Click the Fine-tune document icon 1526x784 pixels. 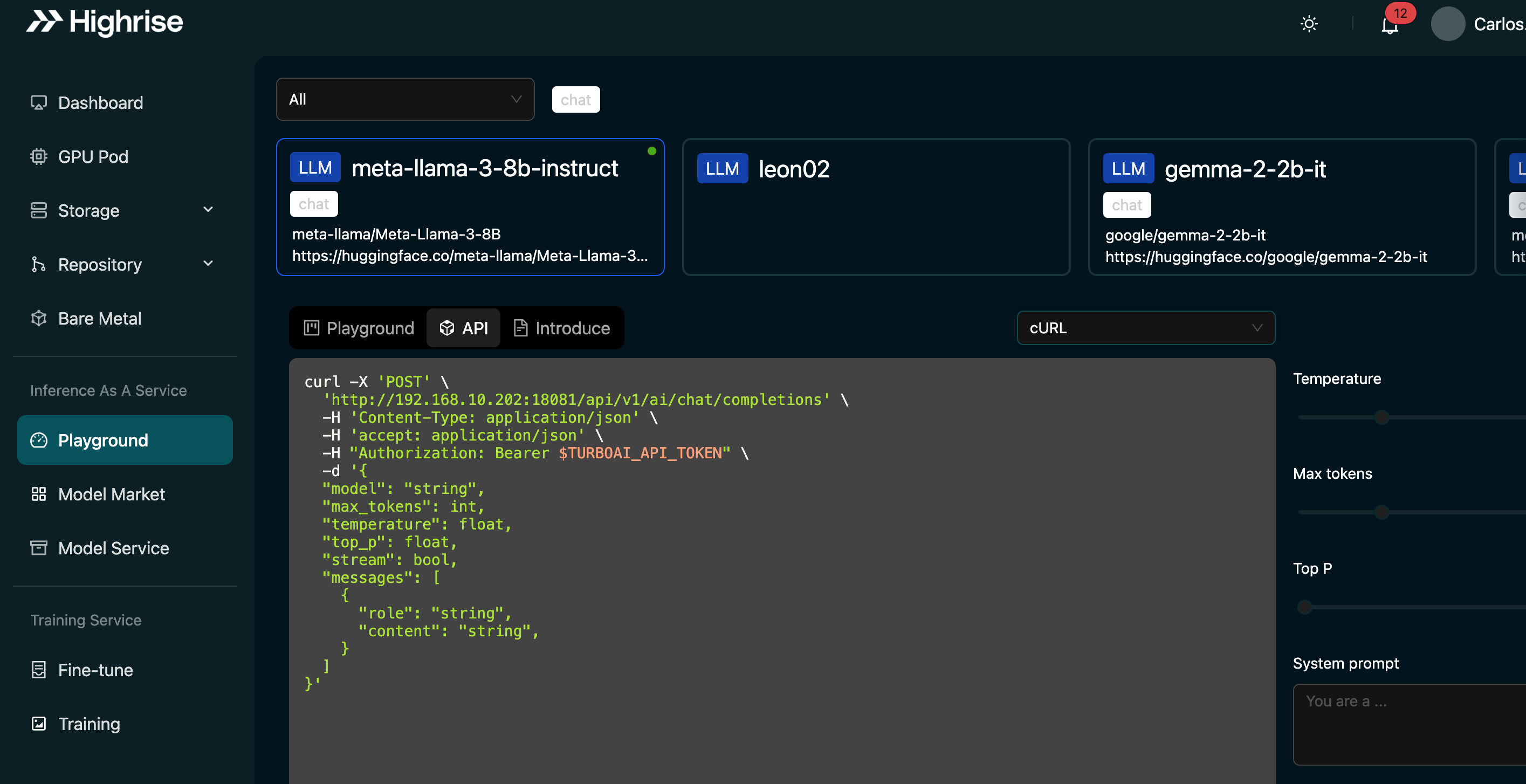(x=38, y=670)
